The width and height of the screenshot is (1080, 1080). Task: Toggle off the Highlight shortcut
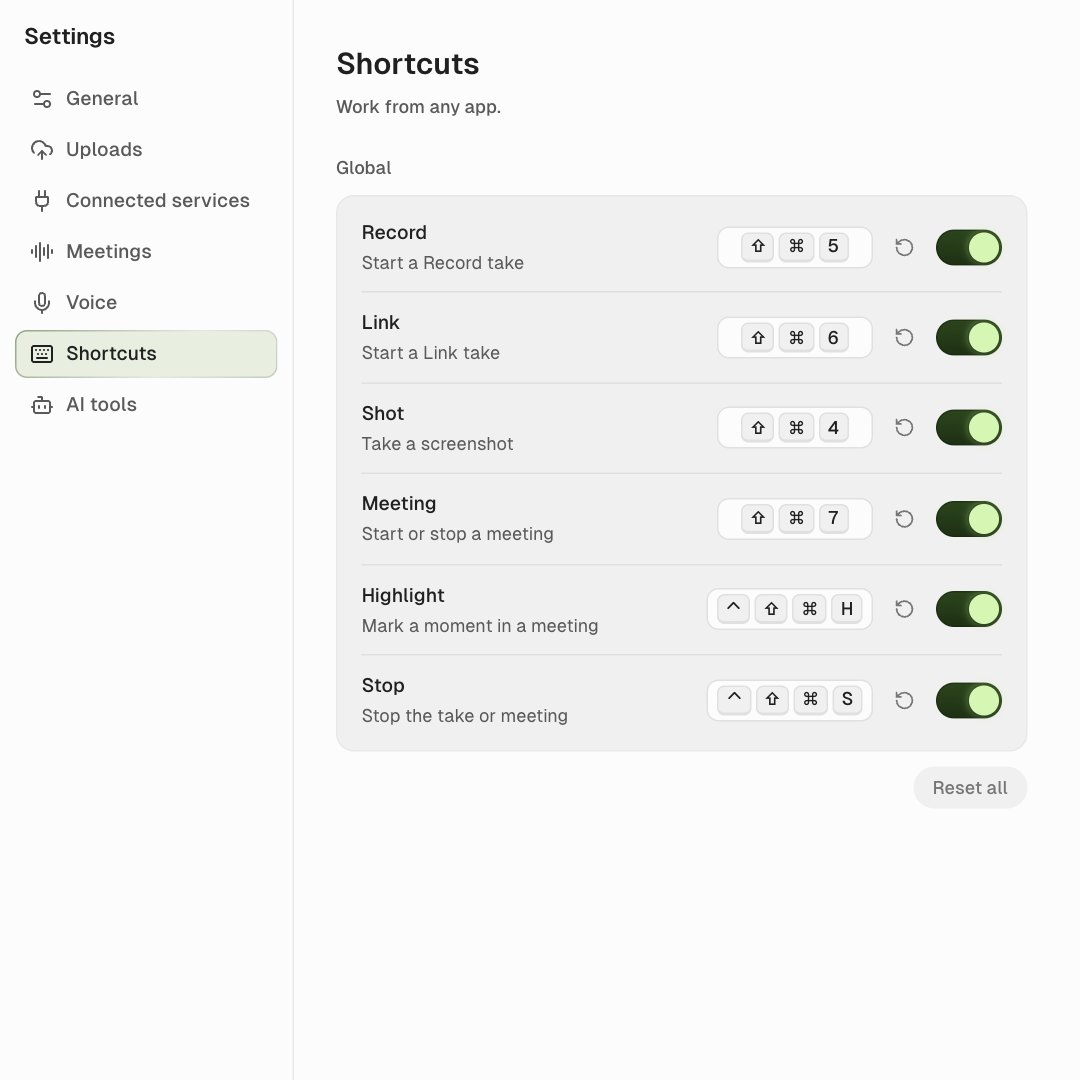point(968,609)
